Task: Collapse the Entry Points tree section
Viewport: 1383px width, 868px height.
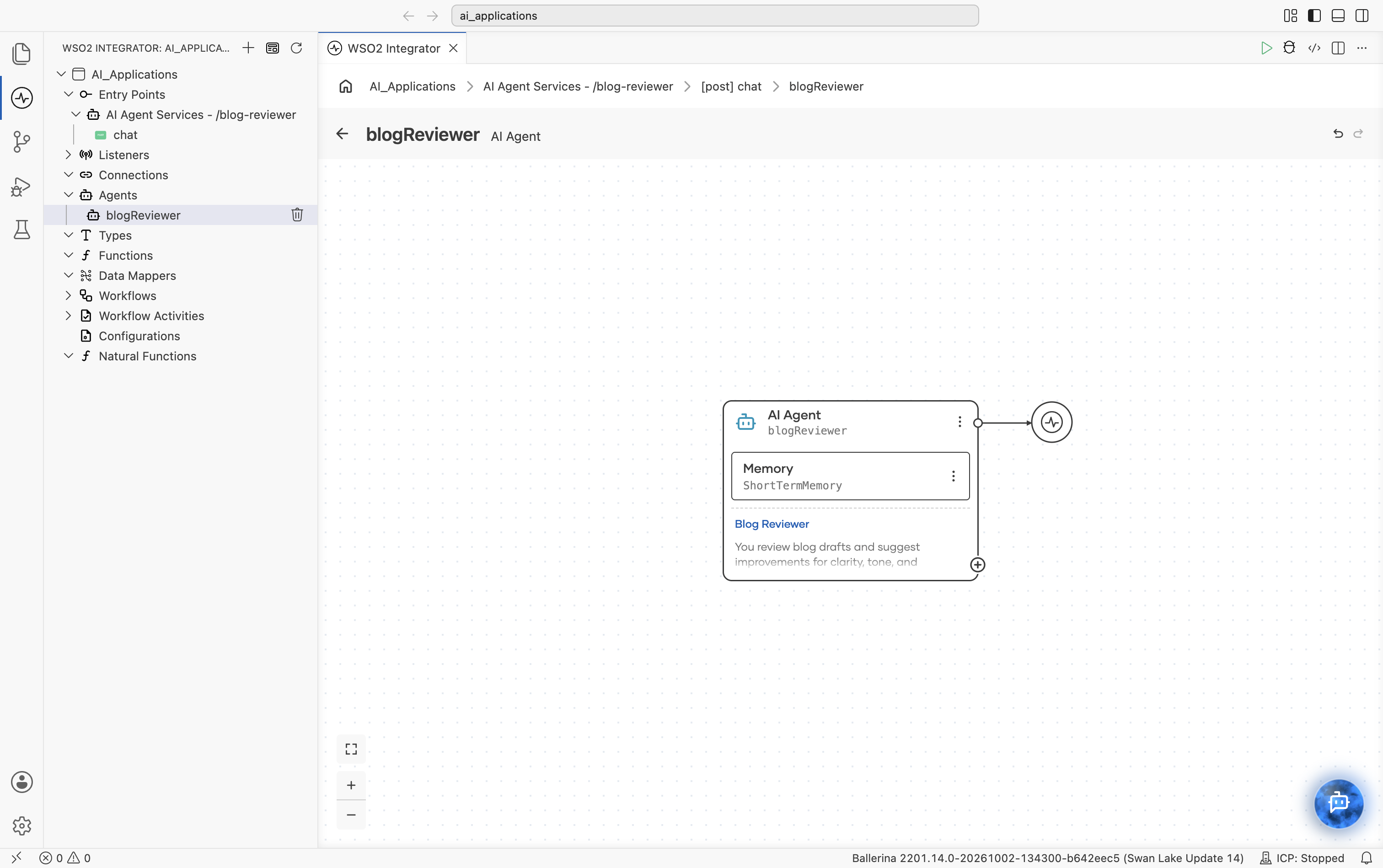Action: [x=68, y=94]
